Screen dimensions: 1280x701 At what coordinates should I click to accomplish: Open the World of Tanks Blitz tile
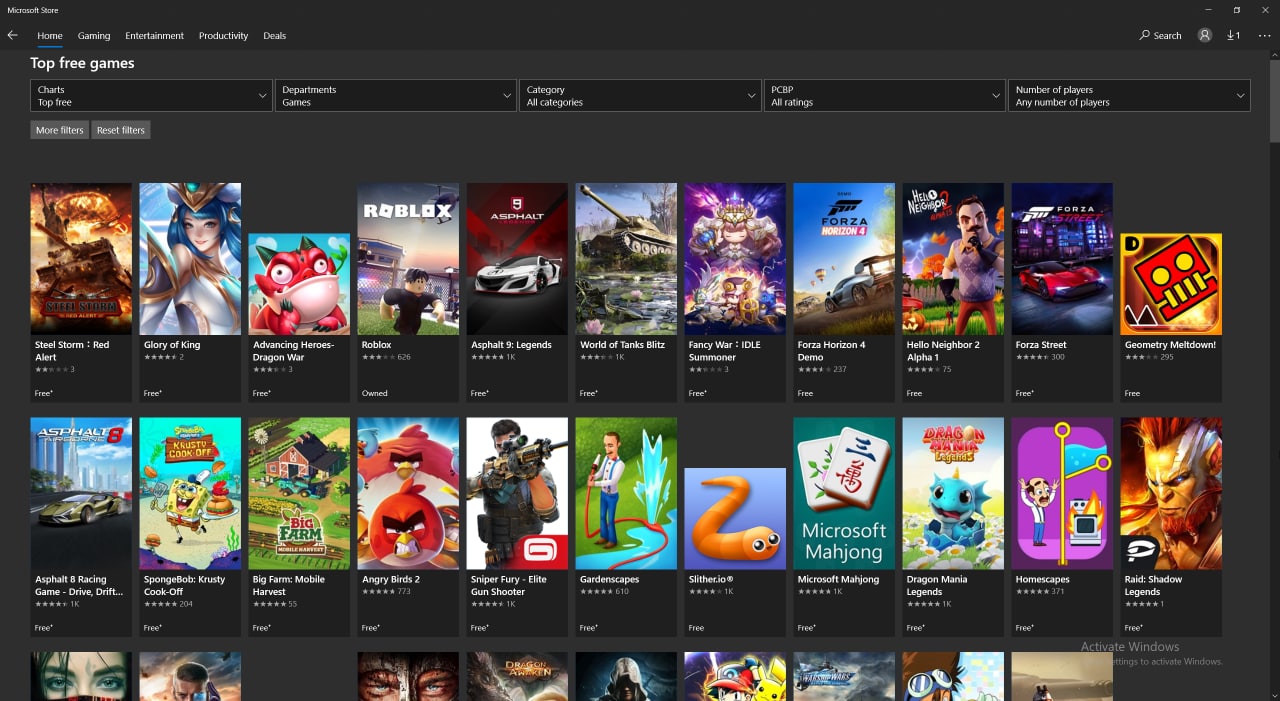tap(626, 292)
